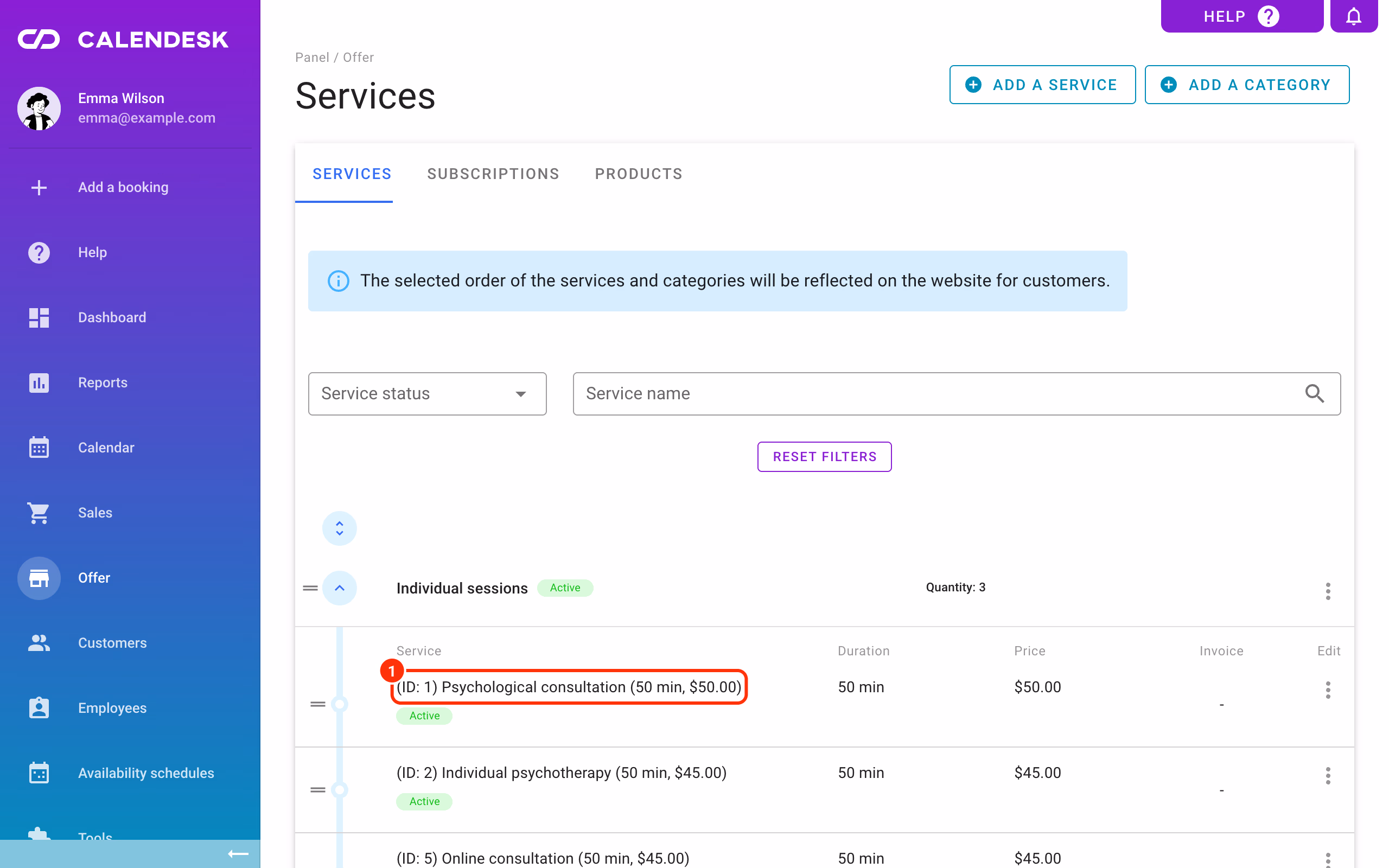
Task: Open the Reports chart icon
Action: coord(39,382)
